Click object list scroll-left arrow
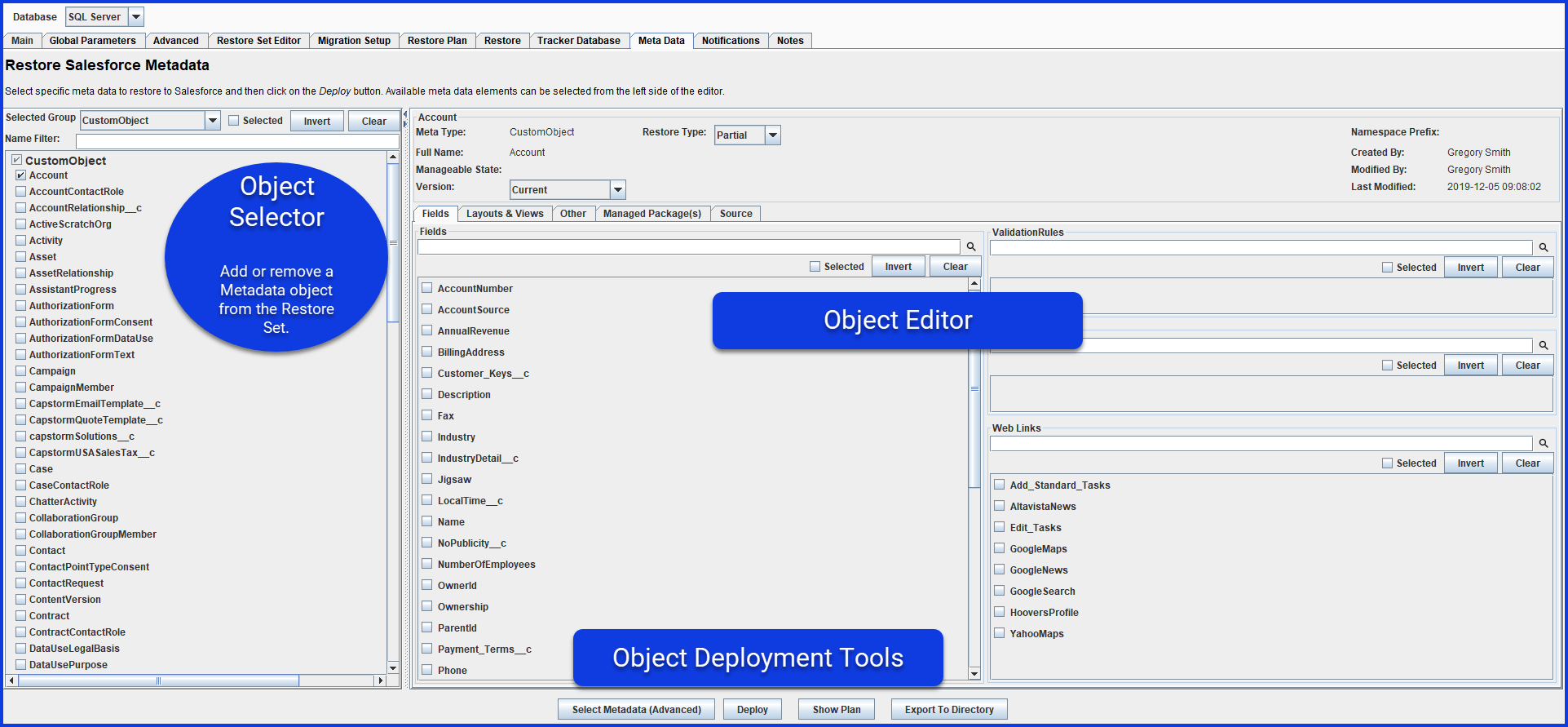 click(11, 680)
